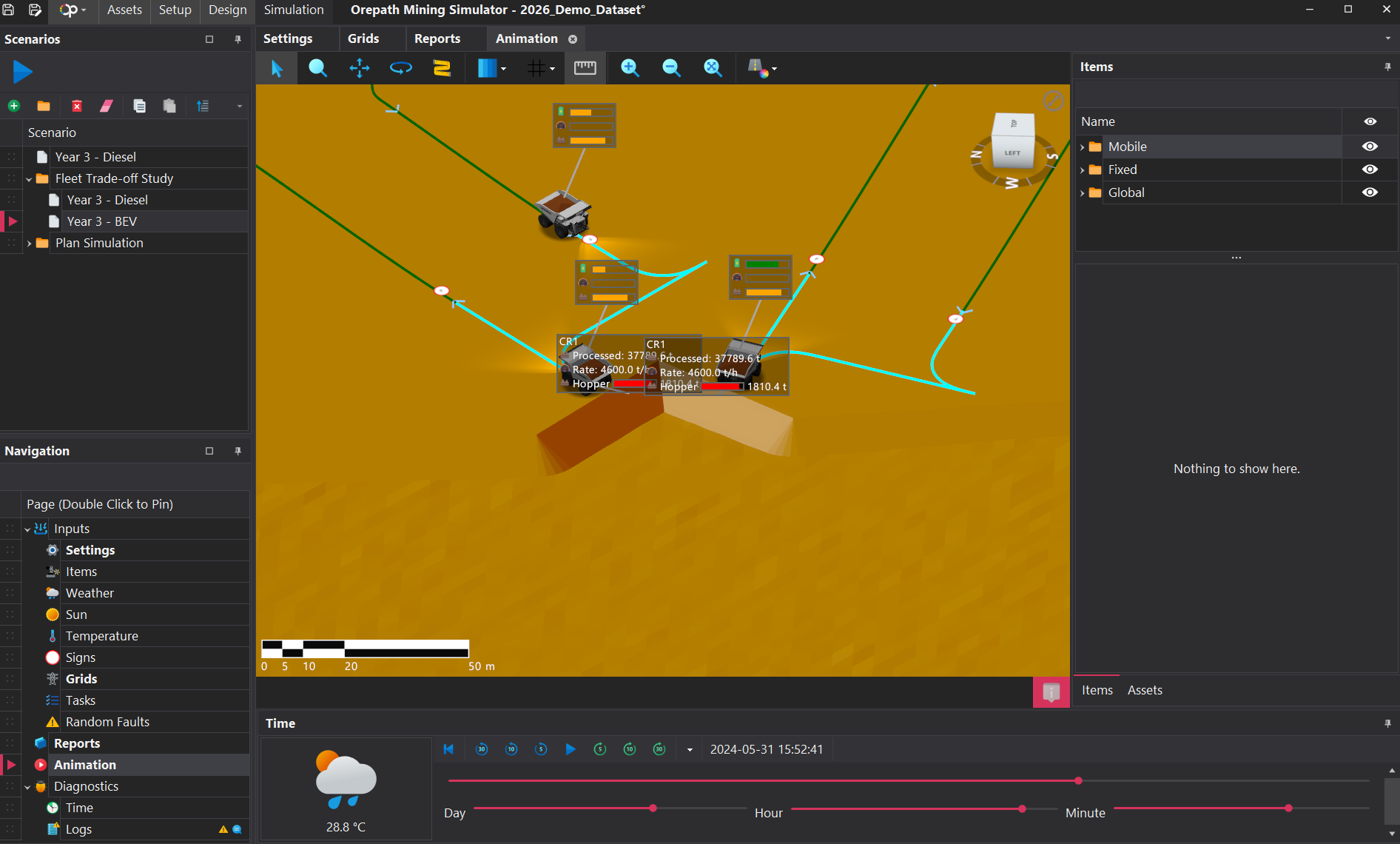Adjust the Hour slider handle
The width and height of the screenshot is (1400, 844).
coord(1022,808)
